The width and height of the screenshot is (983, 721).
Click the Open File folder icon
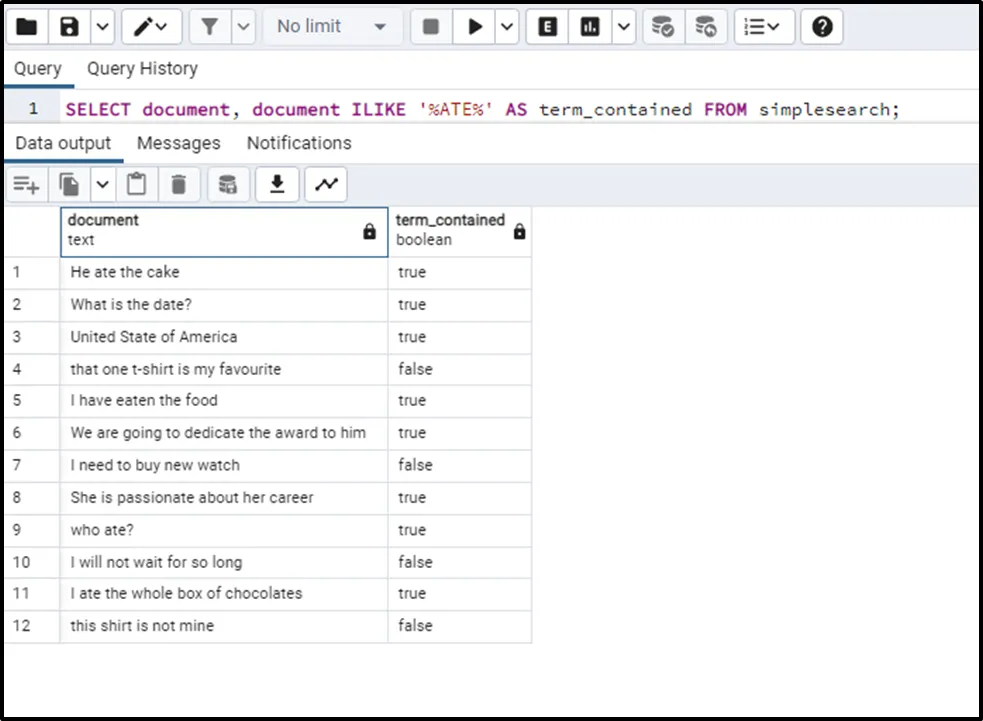pos(27,27)
